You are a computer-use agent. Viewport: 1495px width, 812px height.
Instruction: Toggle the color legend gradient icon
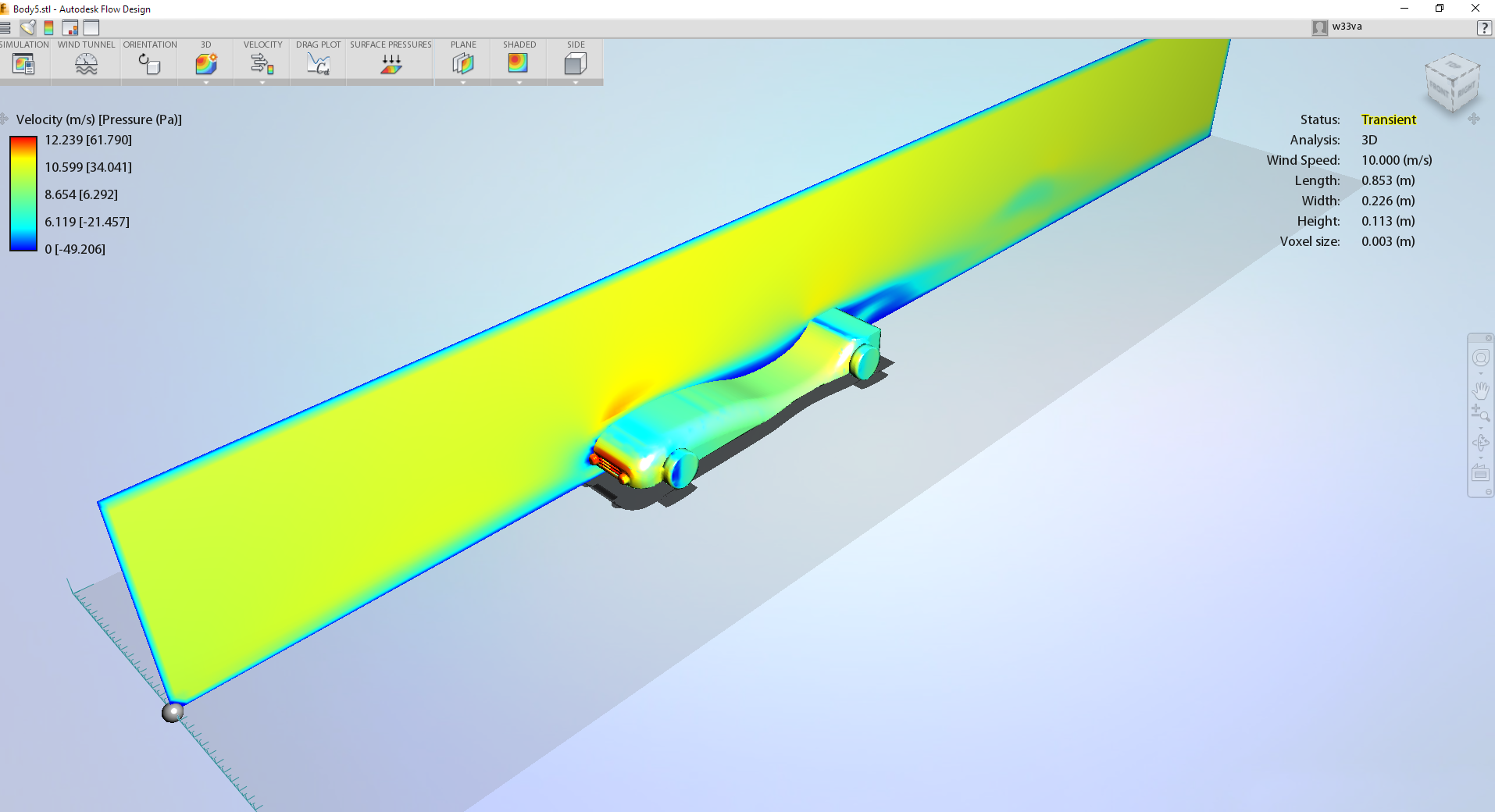click(48, 28)
